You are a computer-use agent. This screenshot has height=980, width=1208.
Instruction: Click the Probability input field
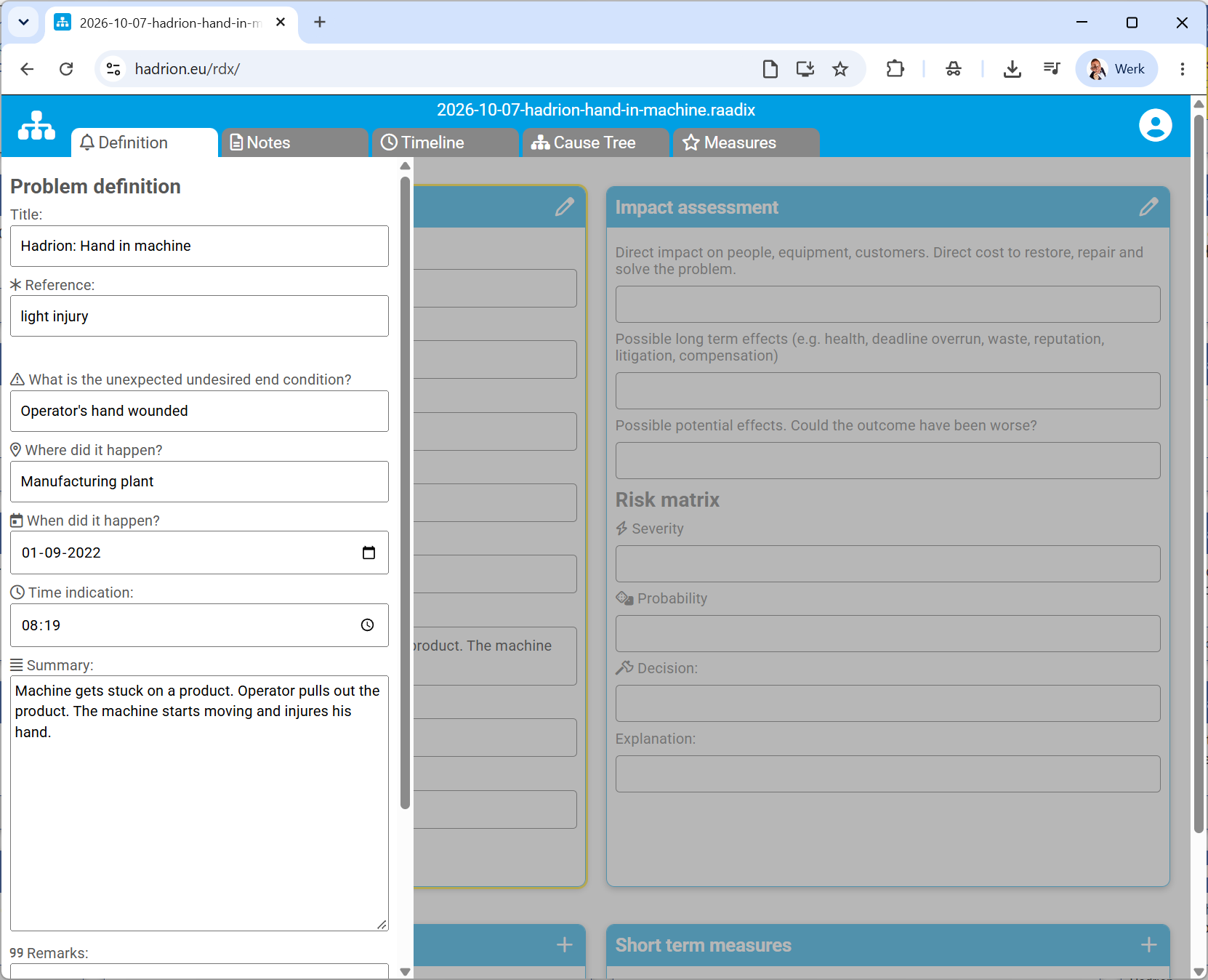[887, 633]
